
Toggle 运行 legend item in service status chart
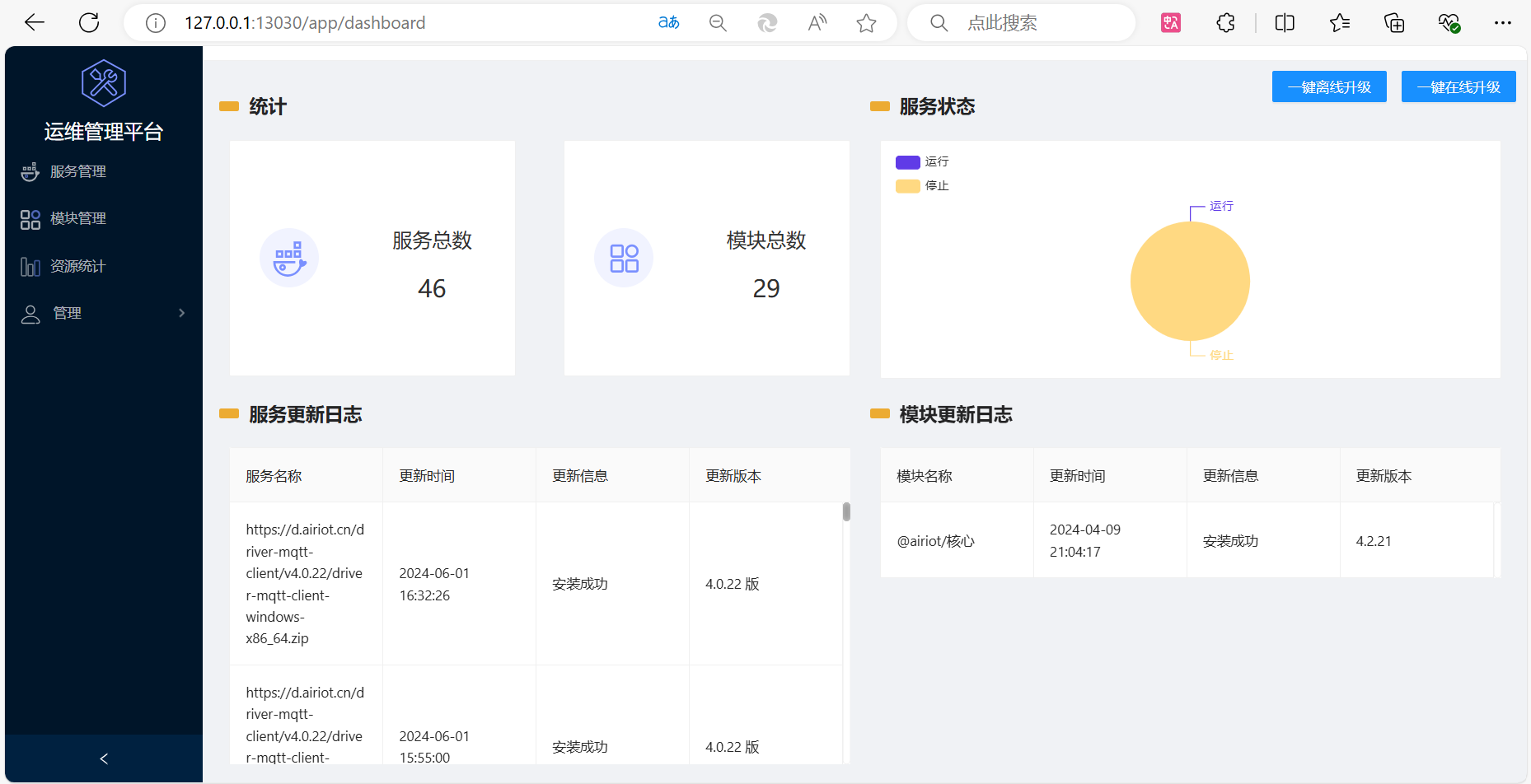pyautogui.click(x=922, y=162)
